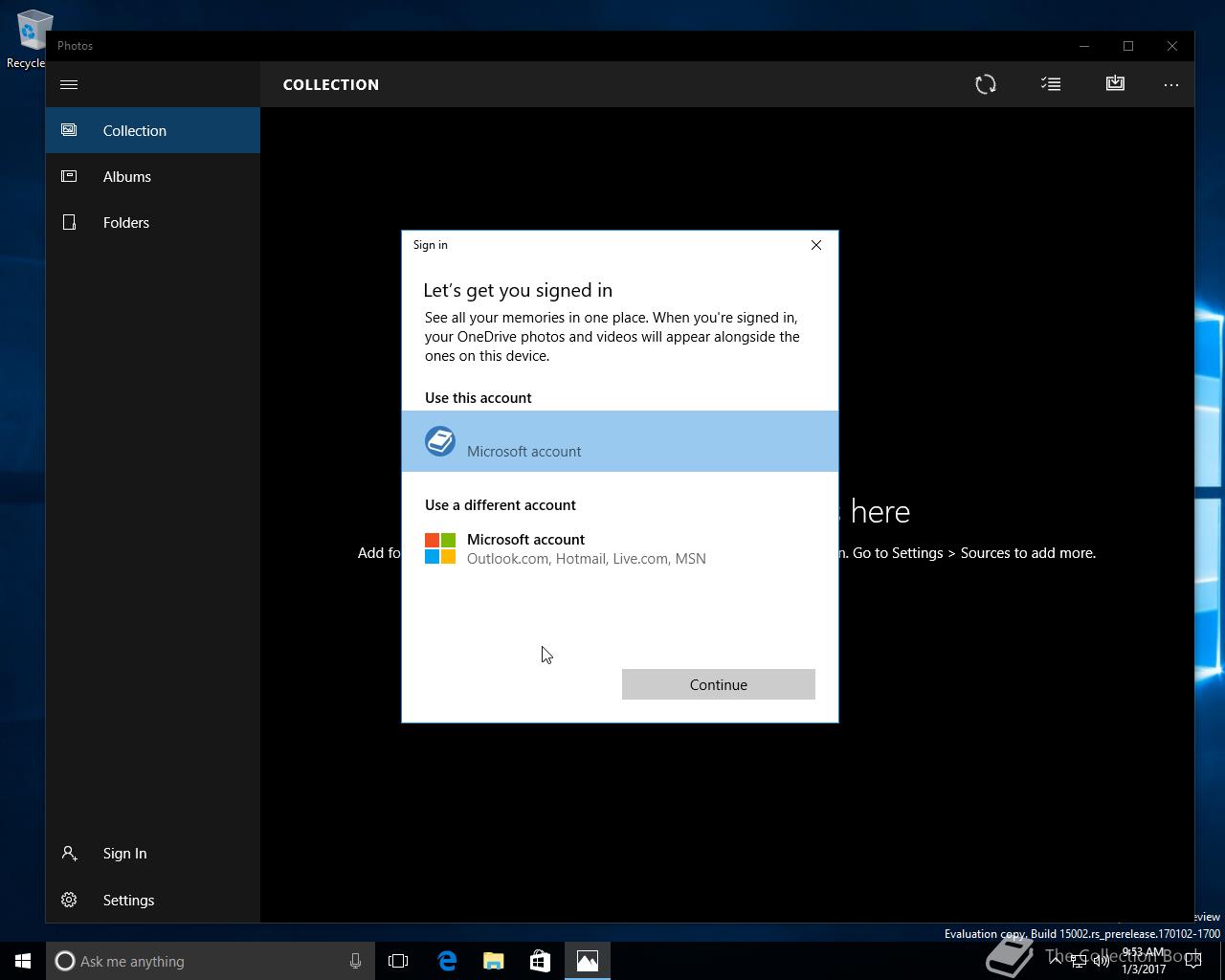Click the Refresh icon in toolbar
This screenshot has width=1225, height=980.
(986, 84)
